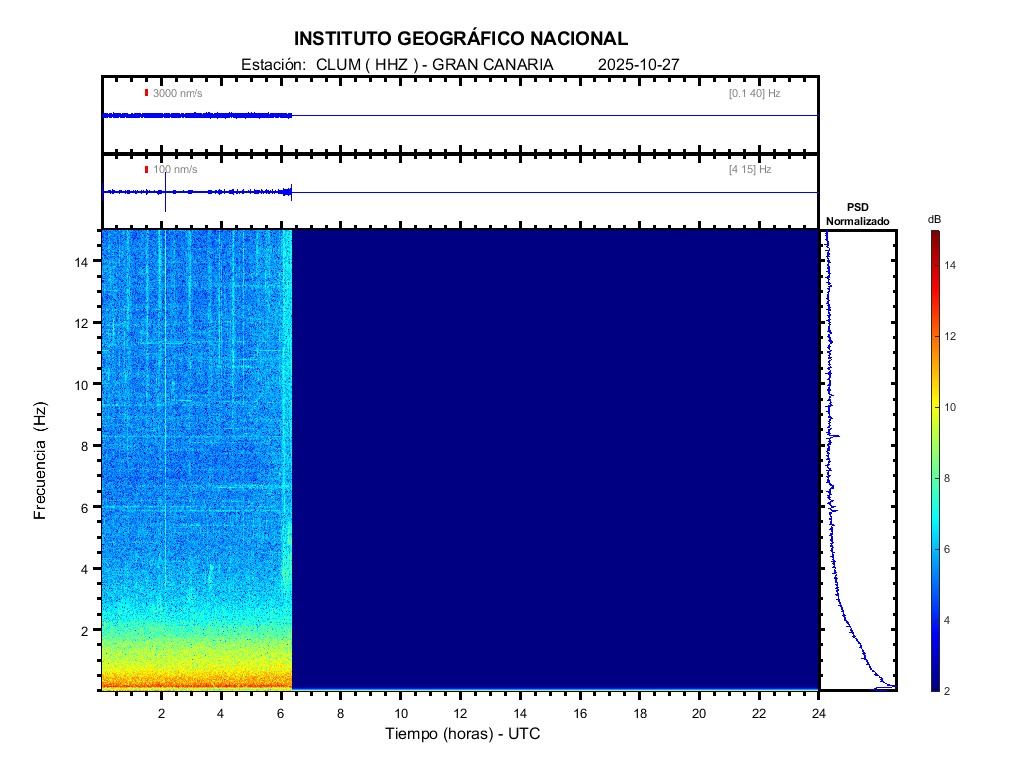Click the 12 hour tick label on time axis
Image resolution: width=1024 pixels, height=768 pixels.
click(x=460, y=713)
